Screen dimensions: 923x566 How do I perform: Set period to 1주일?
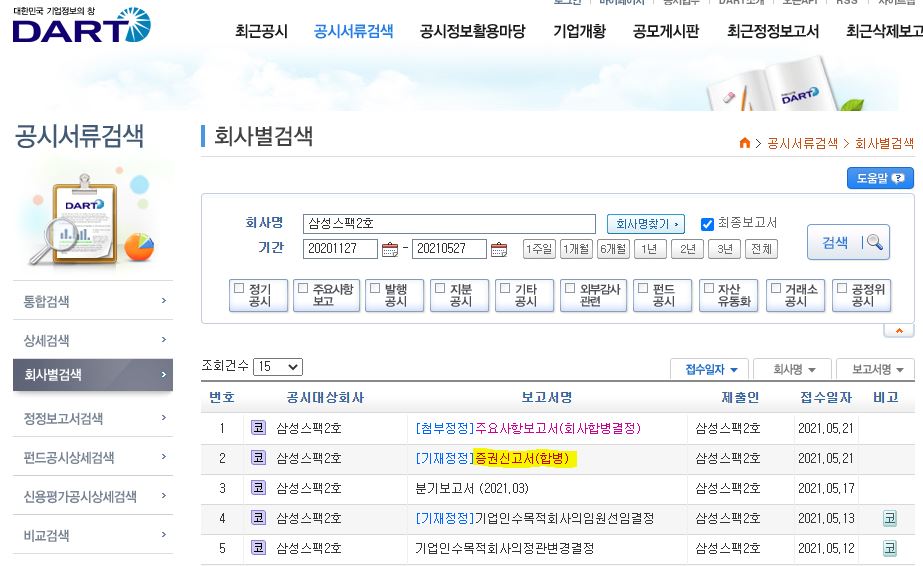539,249
